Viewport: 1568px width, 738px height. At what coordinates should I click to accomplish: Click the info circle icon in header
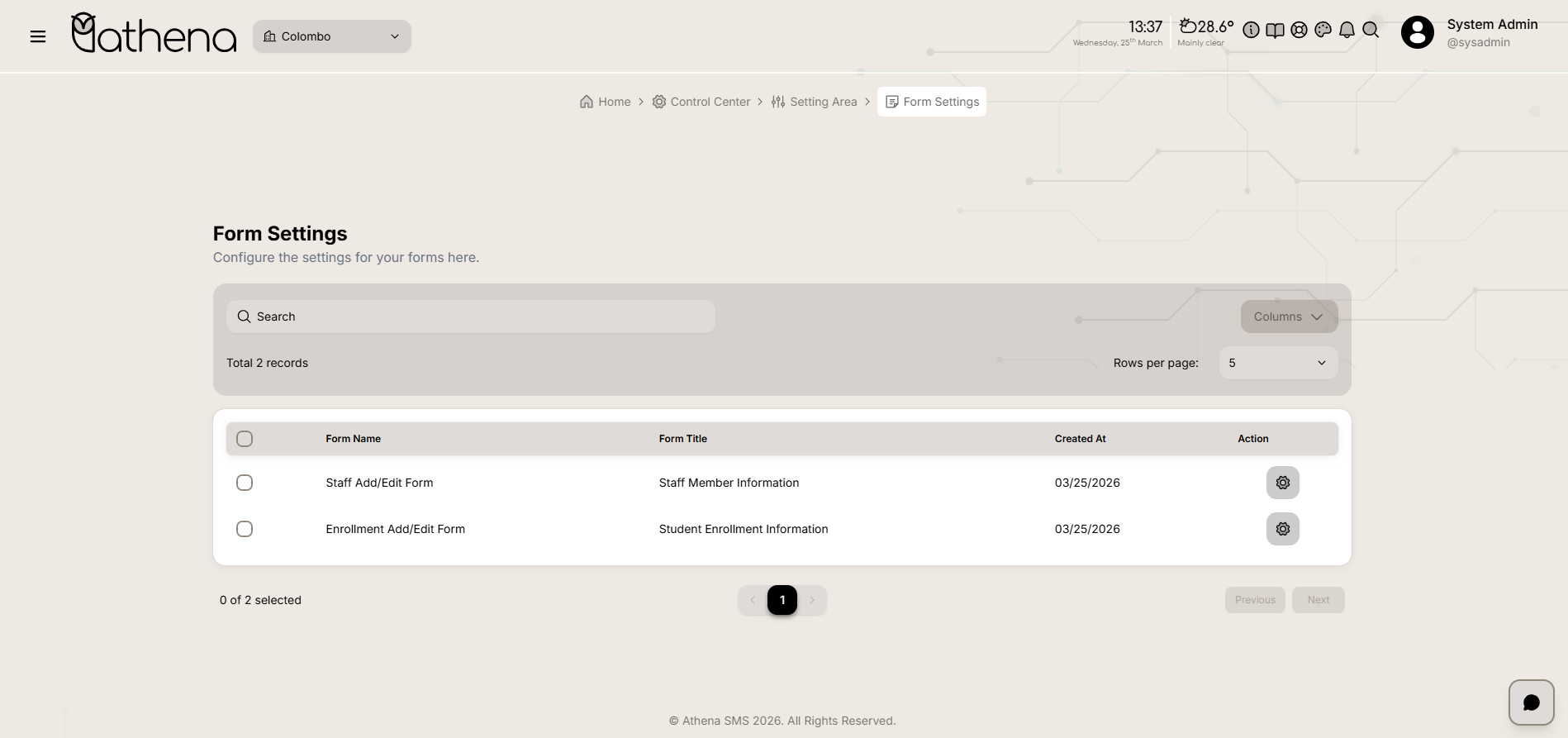pyautogui.click(x=1251, y=31)
